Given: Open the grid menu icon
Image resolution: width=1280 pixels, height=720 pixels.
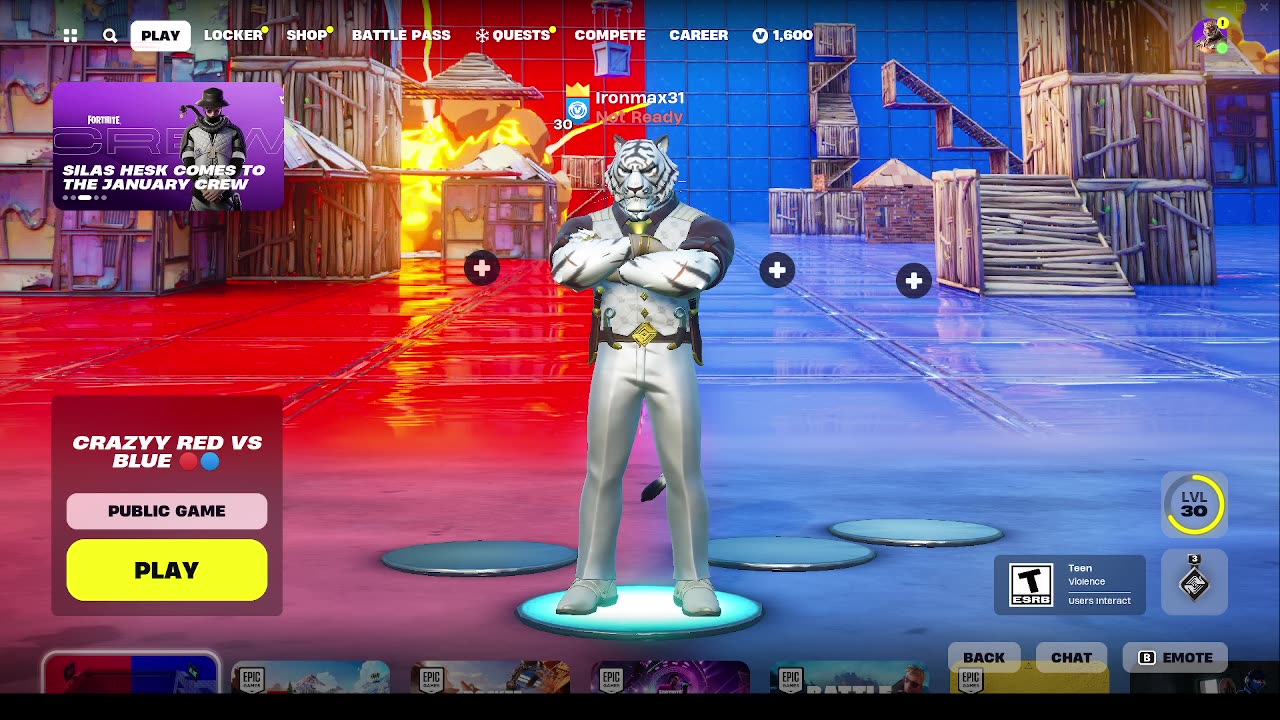Looking at the screenshot, I should [70, 35].
